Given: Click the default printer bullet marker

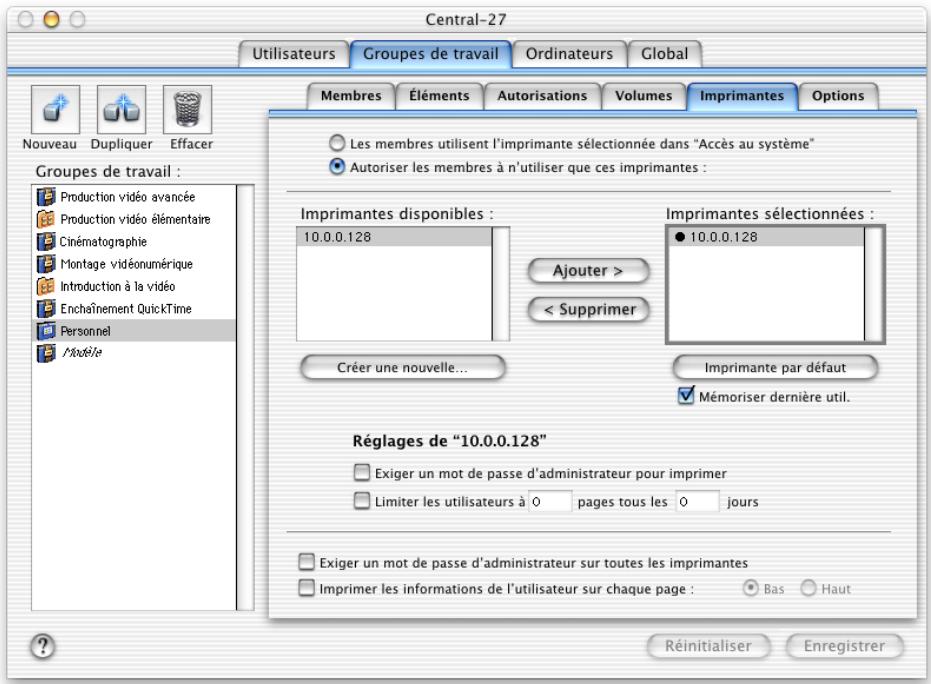Looking at the screenshot, I should point(680,237).
